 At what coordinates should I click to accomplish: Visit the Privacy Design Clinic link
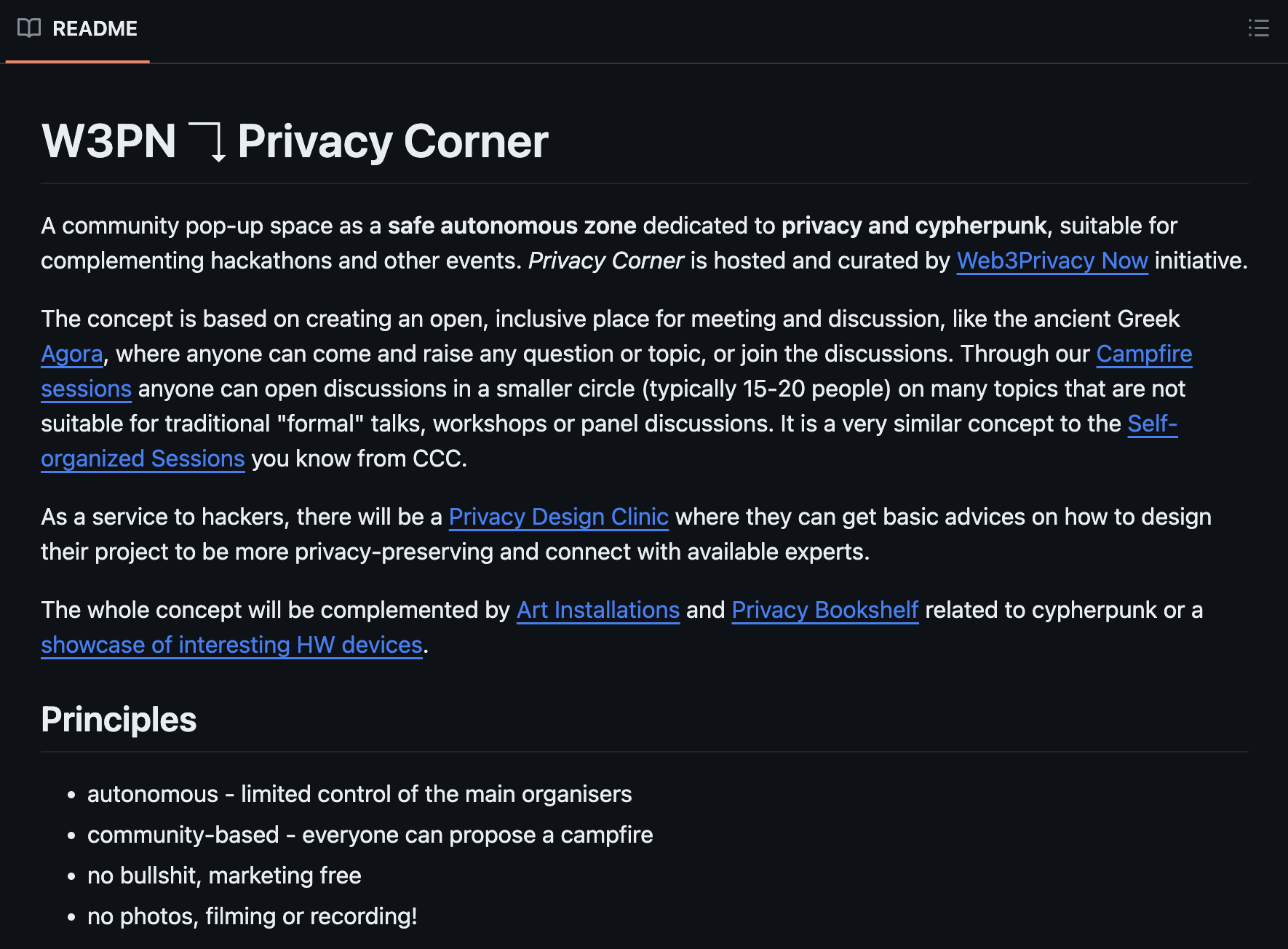(558, 517)
